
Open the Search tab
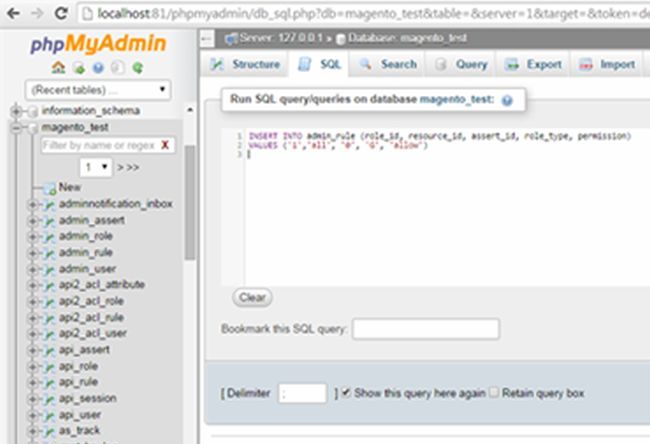point(388,64)
